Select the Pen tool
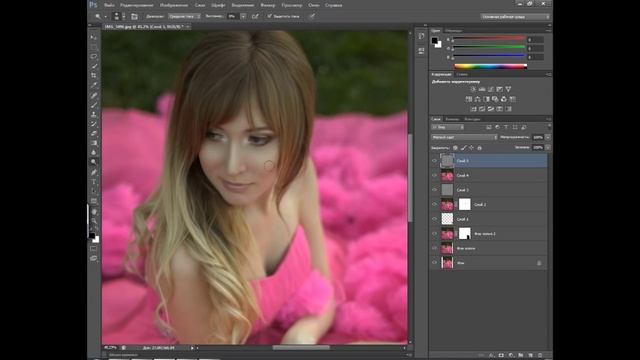640x360 pixels. click(94, 172)
